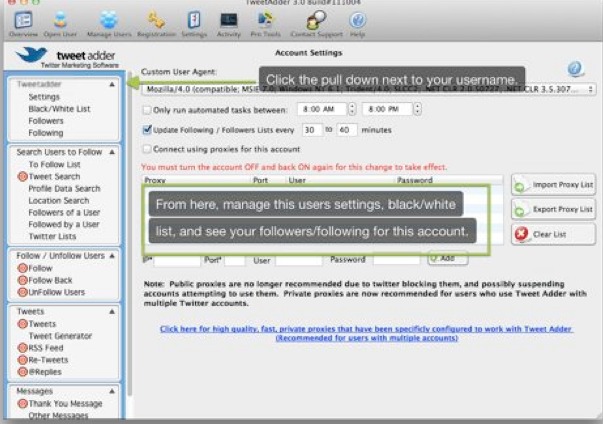The width and height of the screenshot is (603, 424).
Task: Click the Proxy column header
Action: point(195,180)
